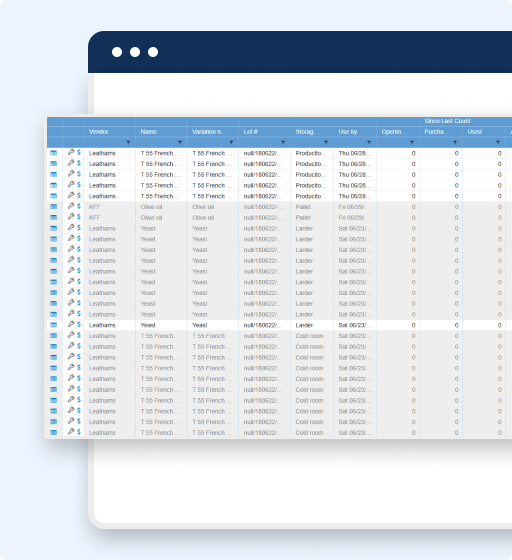
Task: Sort by the 'Use by' column header
Action: [x=348, y=132]
